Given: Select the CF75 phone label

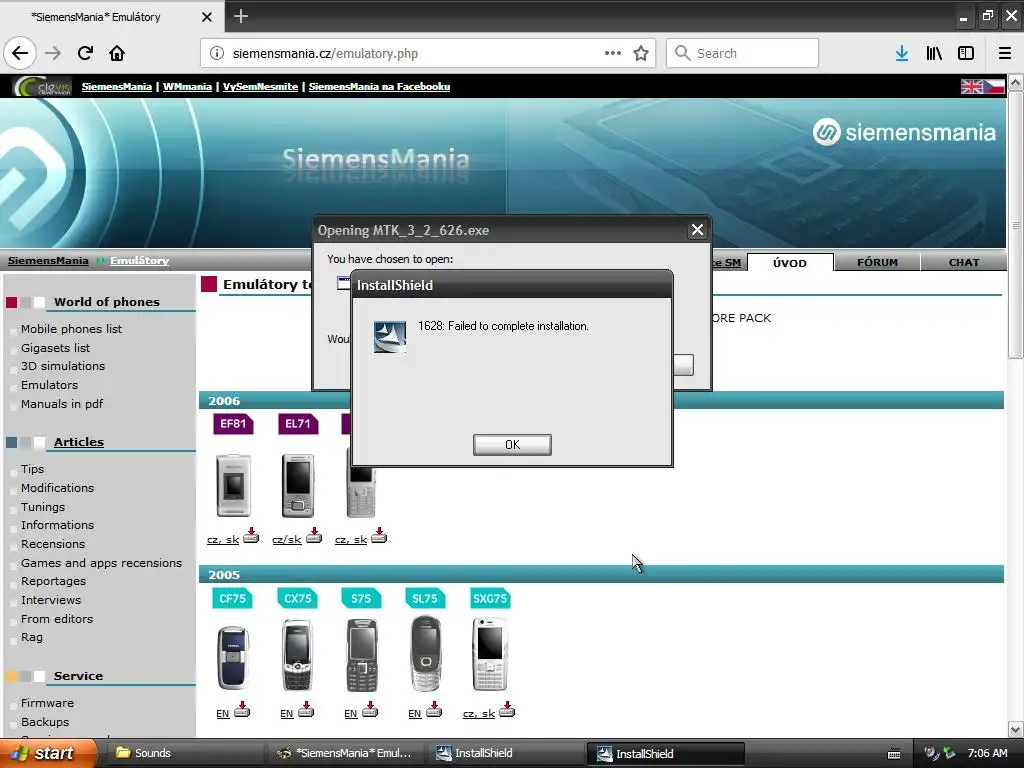Looking at the screenshot, I should (232, 598).
